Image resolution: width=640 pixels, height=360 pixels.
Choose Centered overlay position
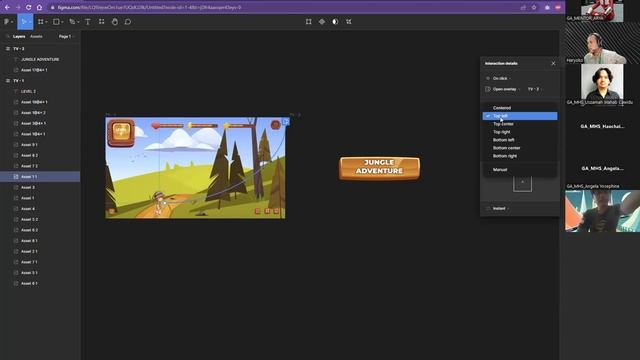tap(520, 108)
